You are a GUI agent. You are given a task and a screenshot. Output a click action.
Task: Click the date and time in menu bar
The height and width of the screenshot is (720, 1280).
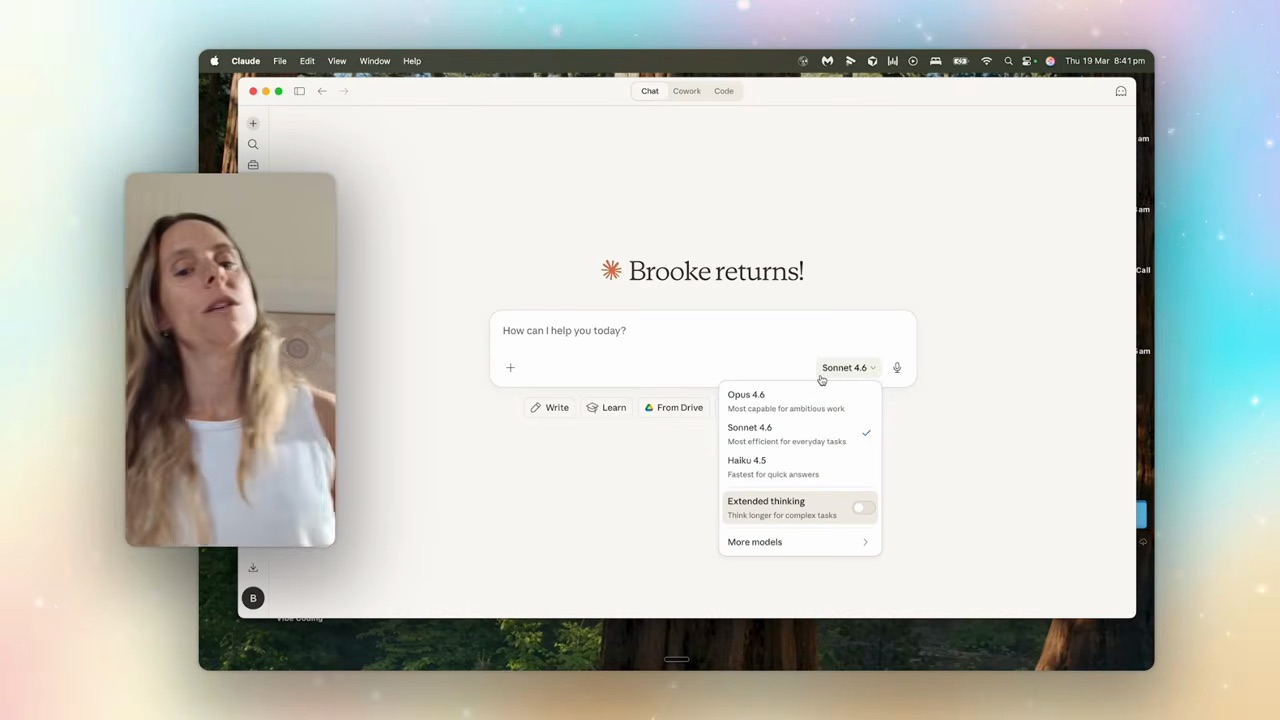1105,61
